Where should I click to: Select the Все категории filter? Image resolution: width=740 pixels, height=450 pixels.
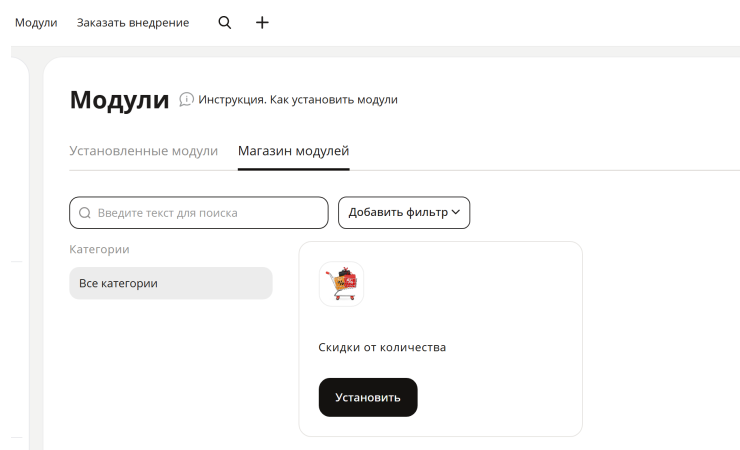(171, 283)
